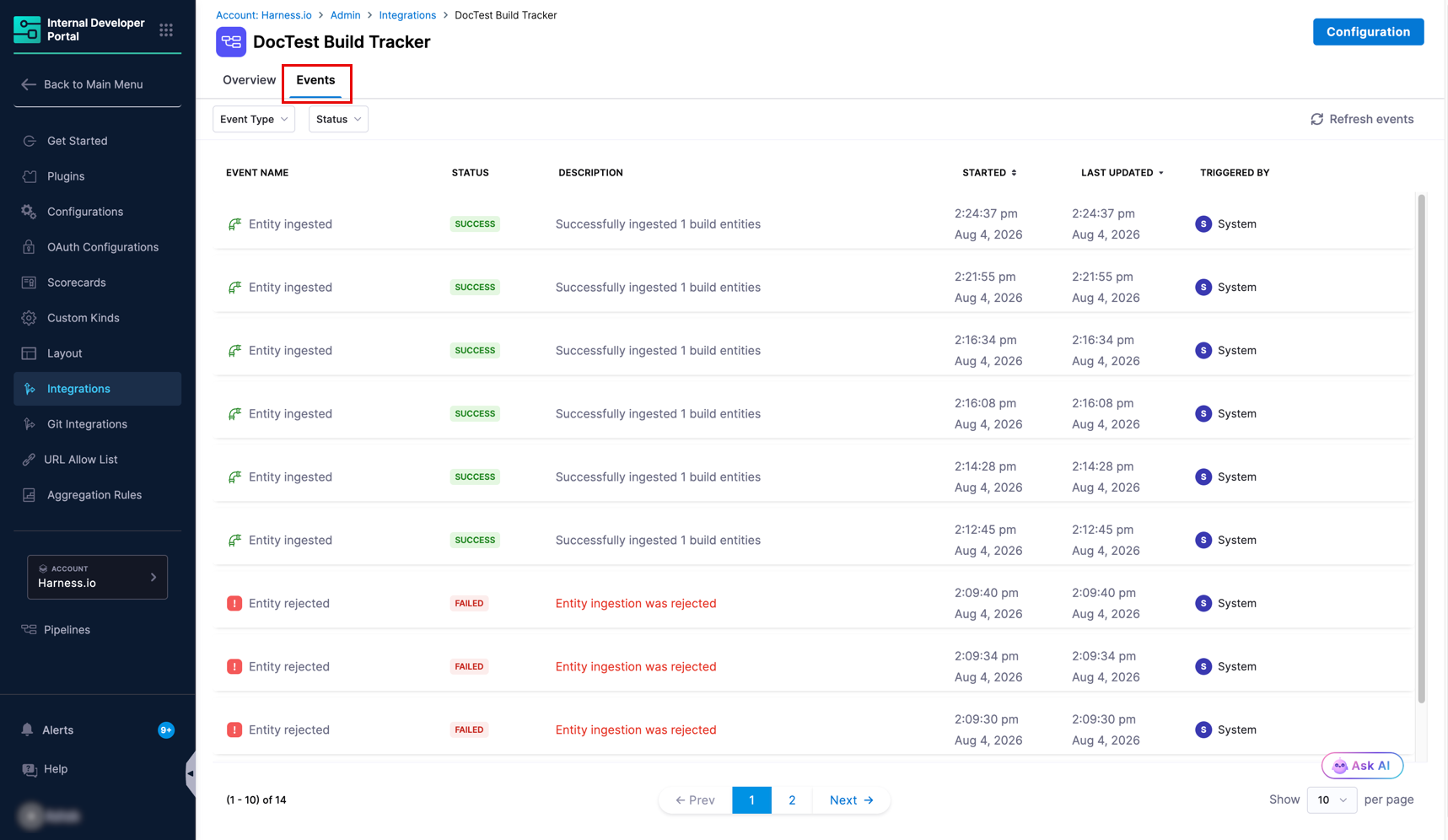Screen dimensions: 1448x840
Task: Click the refresh icon beside Refresh events
Action: (1316, 119)
